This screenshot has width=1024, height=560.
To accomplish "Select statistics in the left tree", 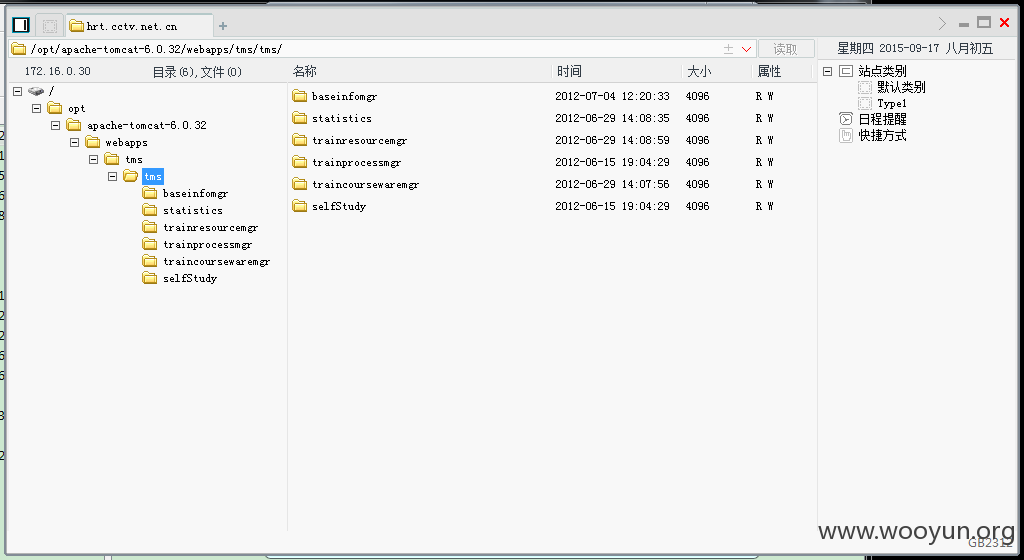I will click(193, 210).
